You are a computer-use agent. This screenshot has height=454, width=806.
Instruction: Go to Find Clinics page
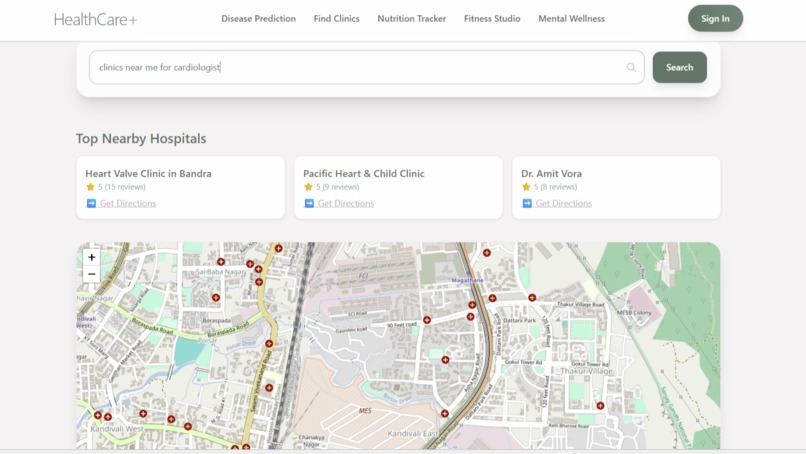point(337,19)
